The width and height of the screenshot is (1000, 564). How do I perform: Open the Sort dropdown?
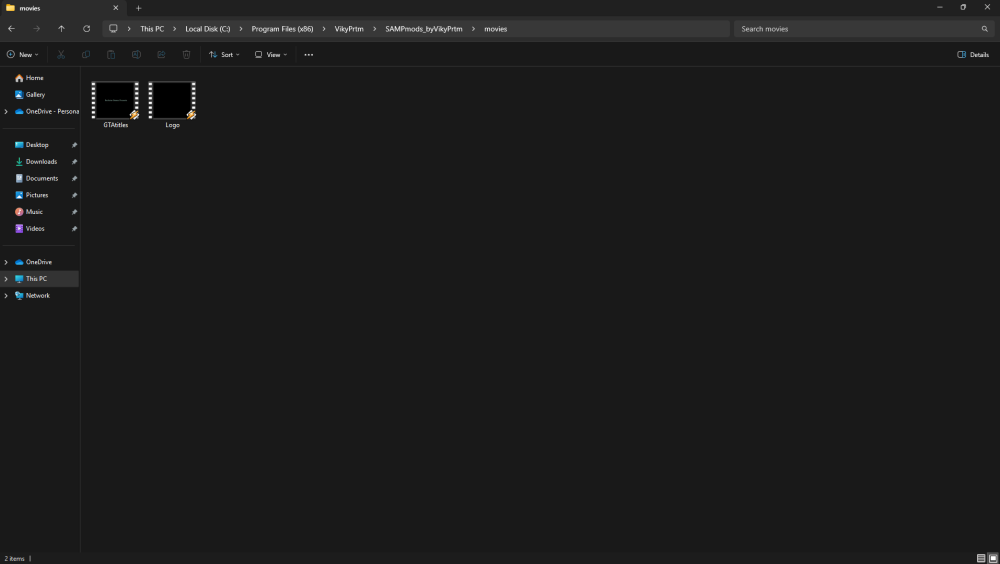coord(224,55)
